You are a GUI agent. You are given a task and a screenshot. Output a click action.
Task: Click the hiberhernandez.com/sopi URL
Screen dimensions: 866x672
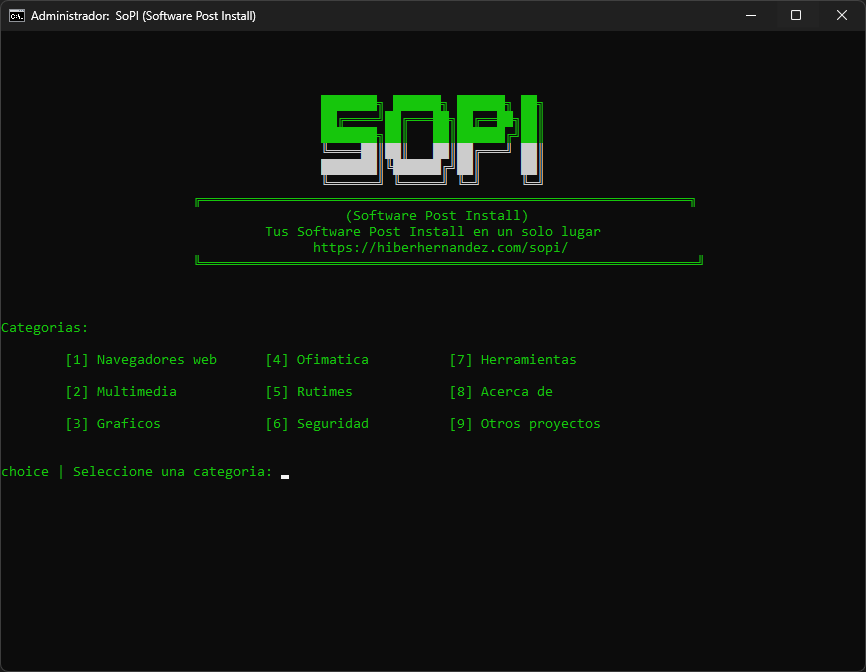pos(440,247)
